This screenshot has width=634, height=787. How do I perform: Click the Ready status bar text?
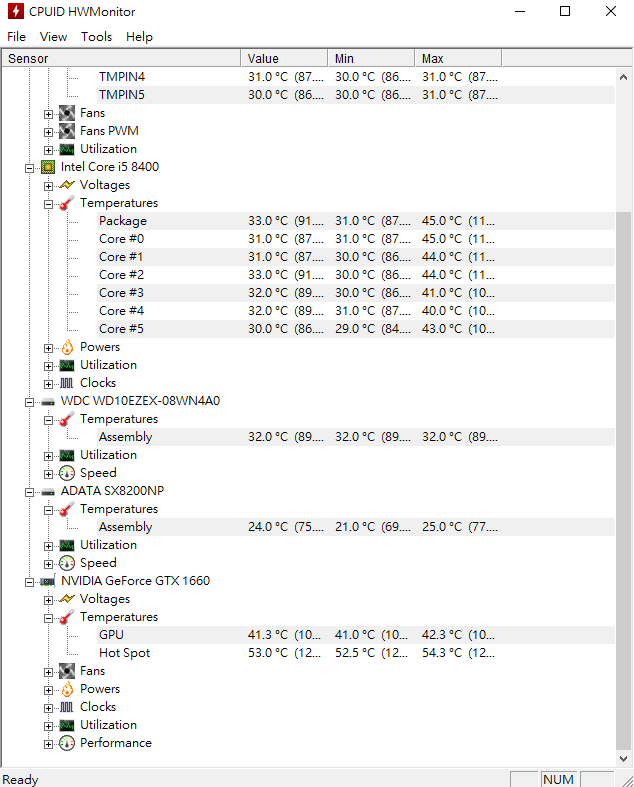[21, 779]
